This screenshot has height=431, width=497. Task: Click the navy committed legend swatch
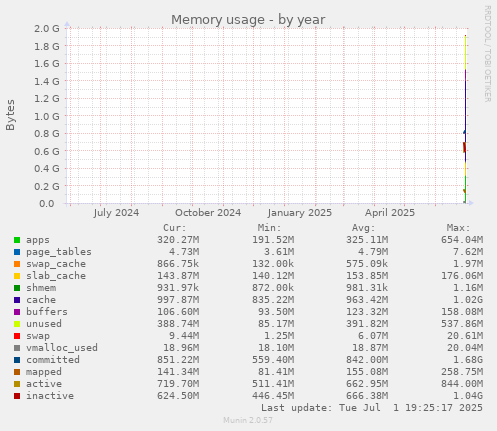17,360
